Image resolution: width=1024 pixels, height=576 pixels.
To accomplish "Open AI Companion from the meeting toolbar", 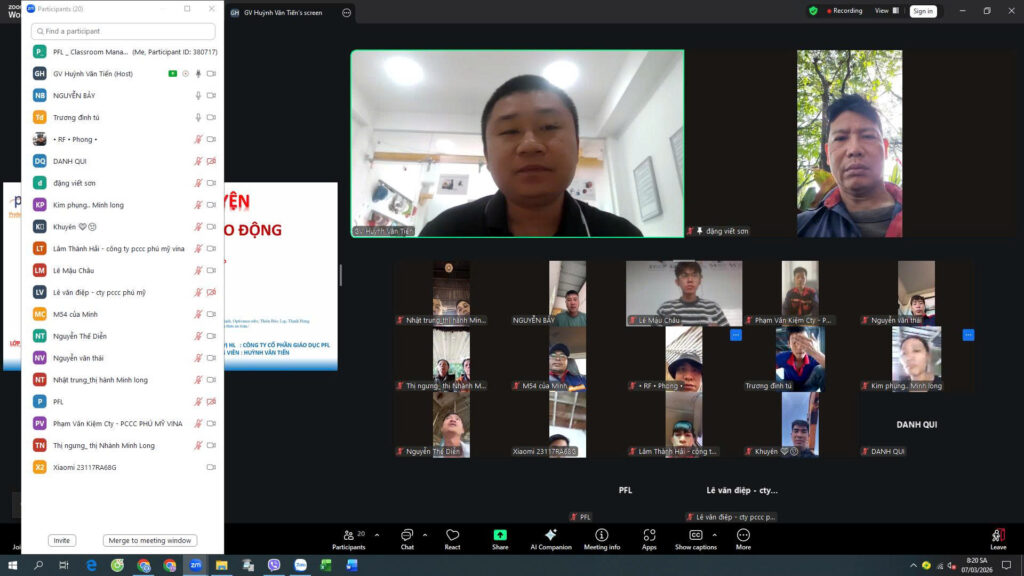I will (x=550, y=536).
